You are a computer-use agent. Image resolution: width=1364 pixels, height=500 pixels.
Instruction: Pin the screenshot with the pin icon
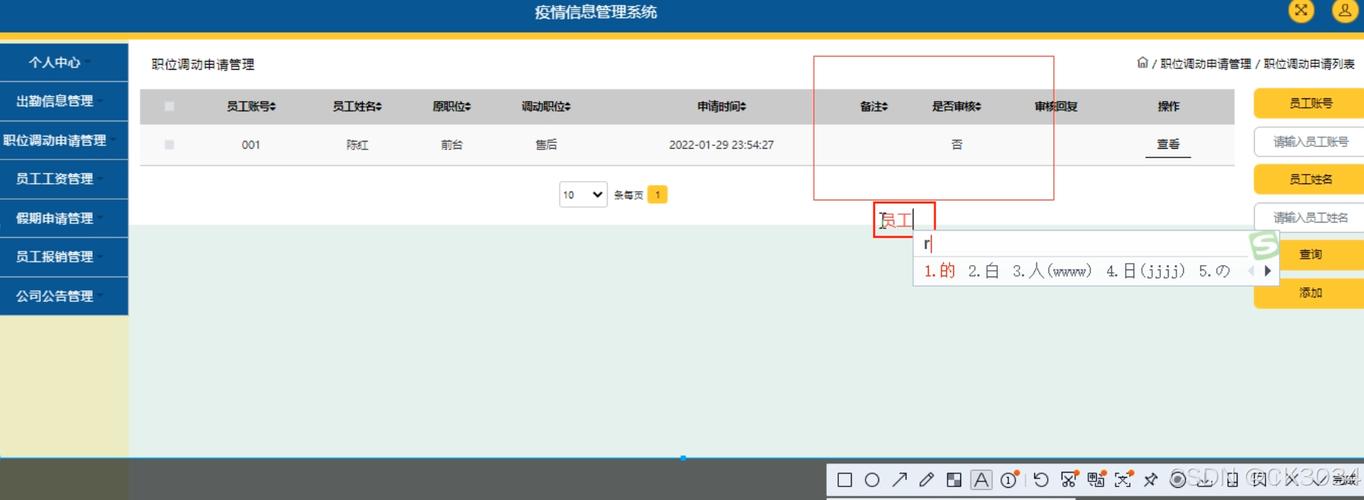click(x=1150, y=480)
